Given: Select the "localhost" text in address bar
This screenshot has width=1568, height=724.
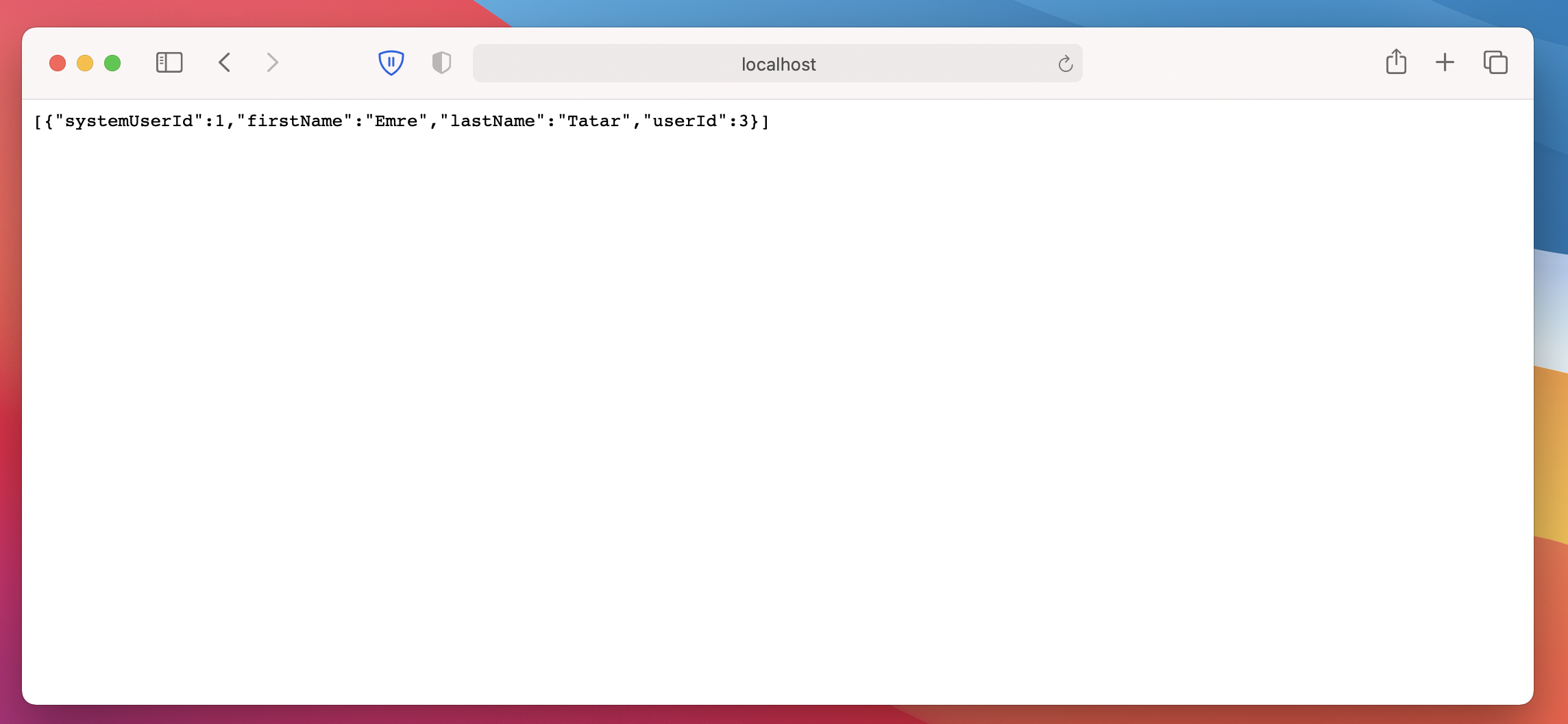Looking at the screenshot, I should (778, 64).
